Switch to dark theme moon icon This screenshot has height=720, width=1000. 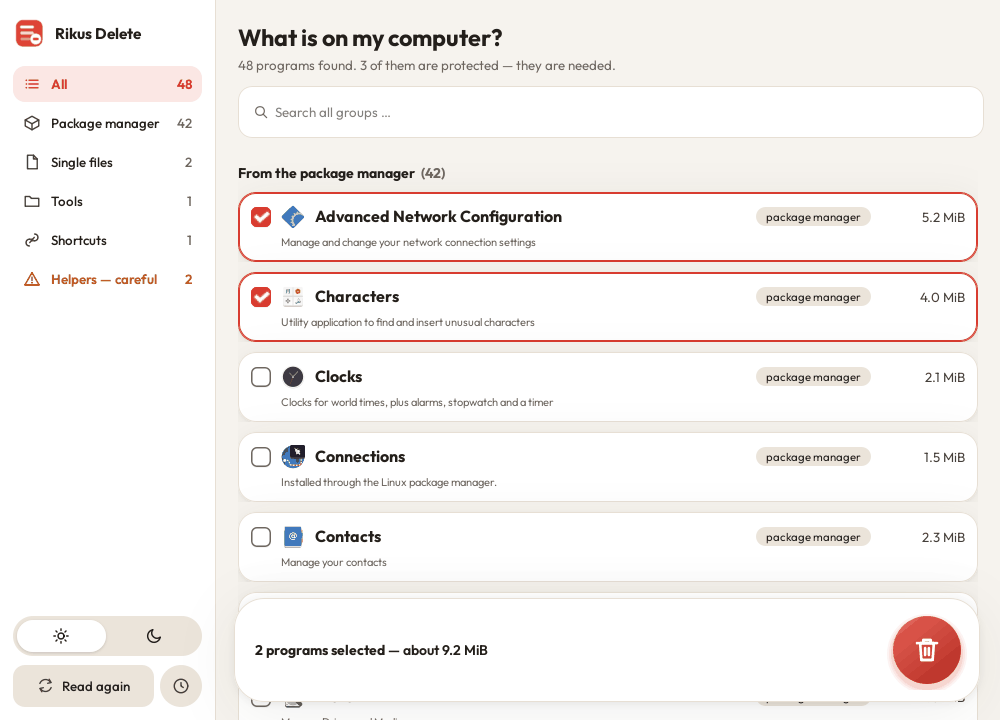click(154, 636)
